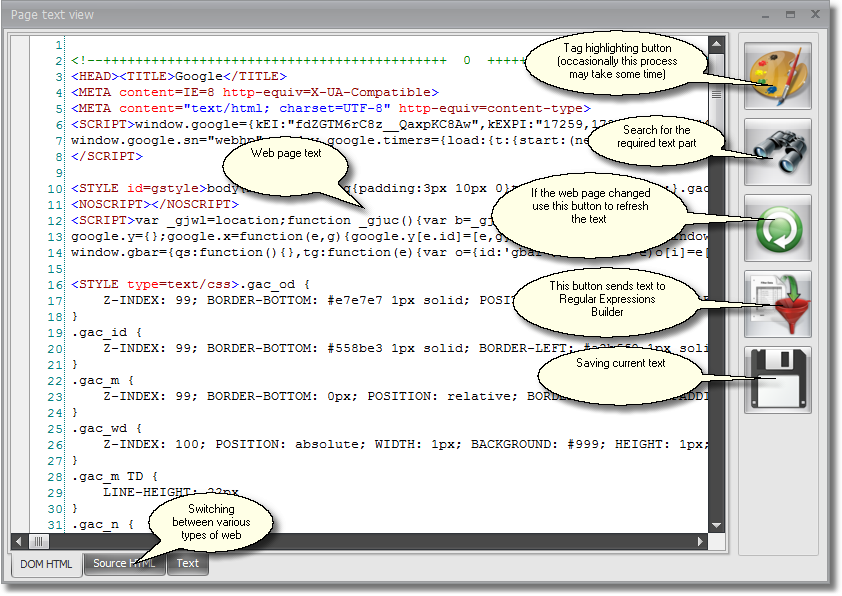Click the horizontal scrollbar thumb
The image size is (842, 596).
coord(40,541)
